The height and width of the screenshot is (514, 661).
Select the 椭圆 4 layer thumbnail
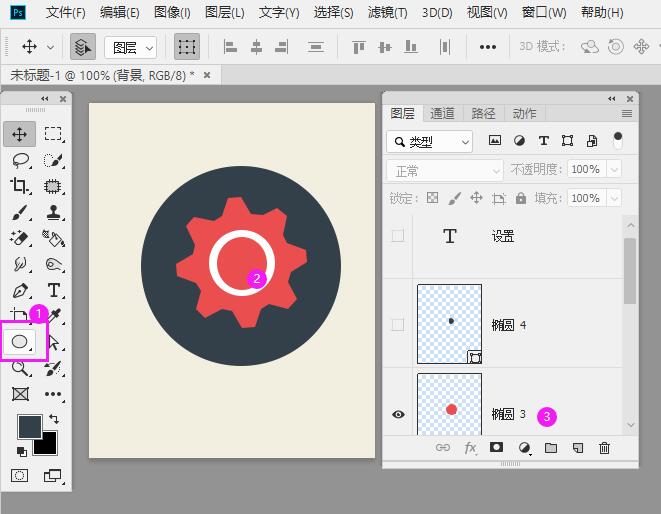coord(449,324)
